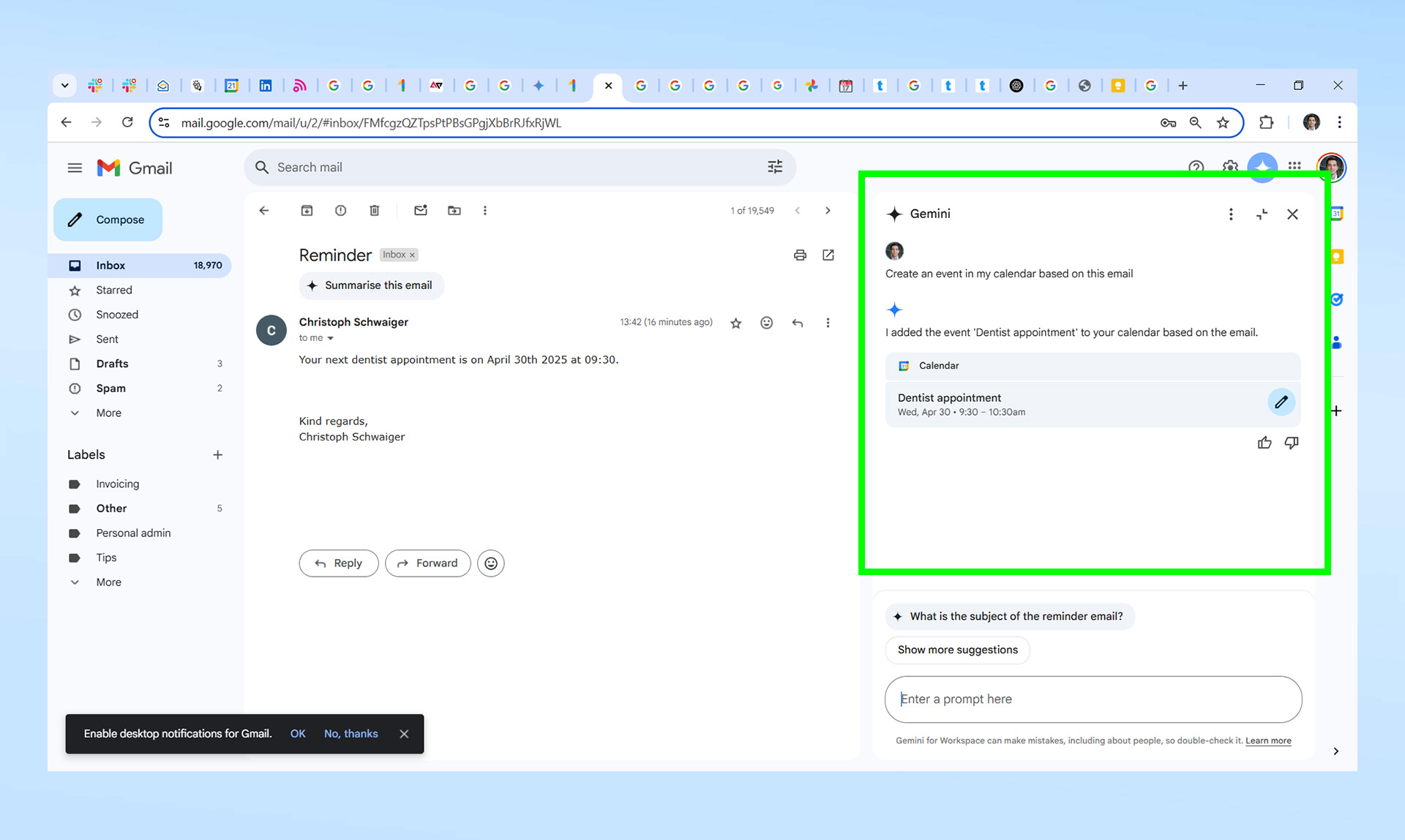This screenshot has width=1405, height=840.
Task: Focus the Gemini prompt input field
Action: pos(1093,700)
